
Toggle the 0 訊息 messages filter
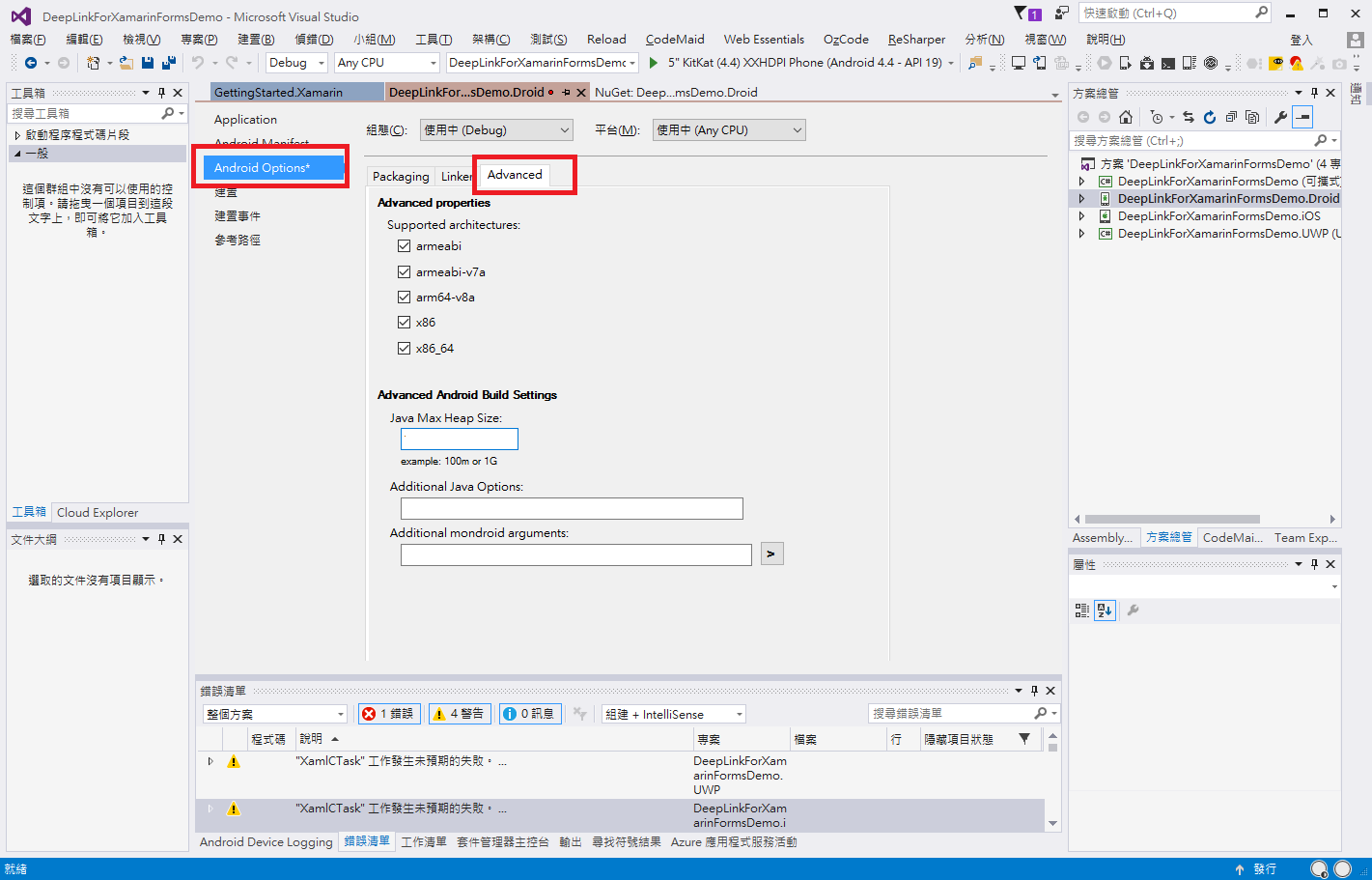[530, 714]
